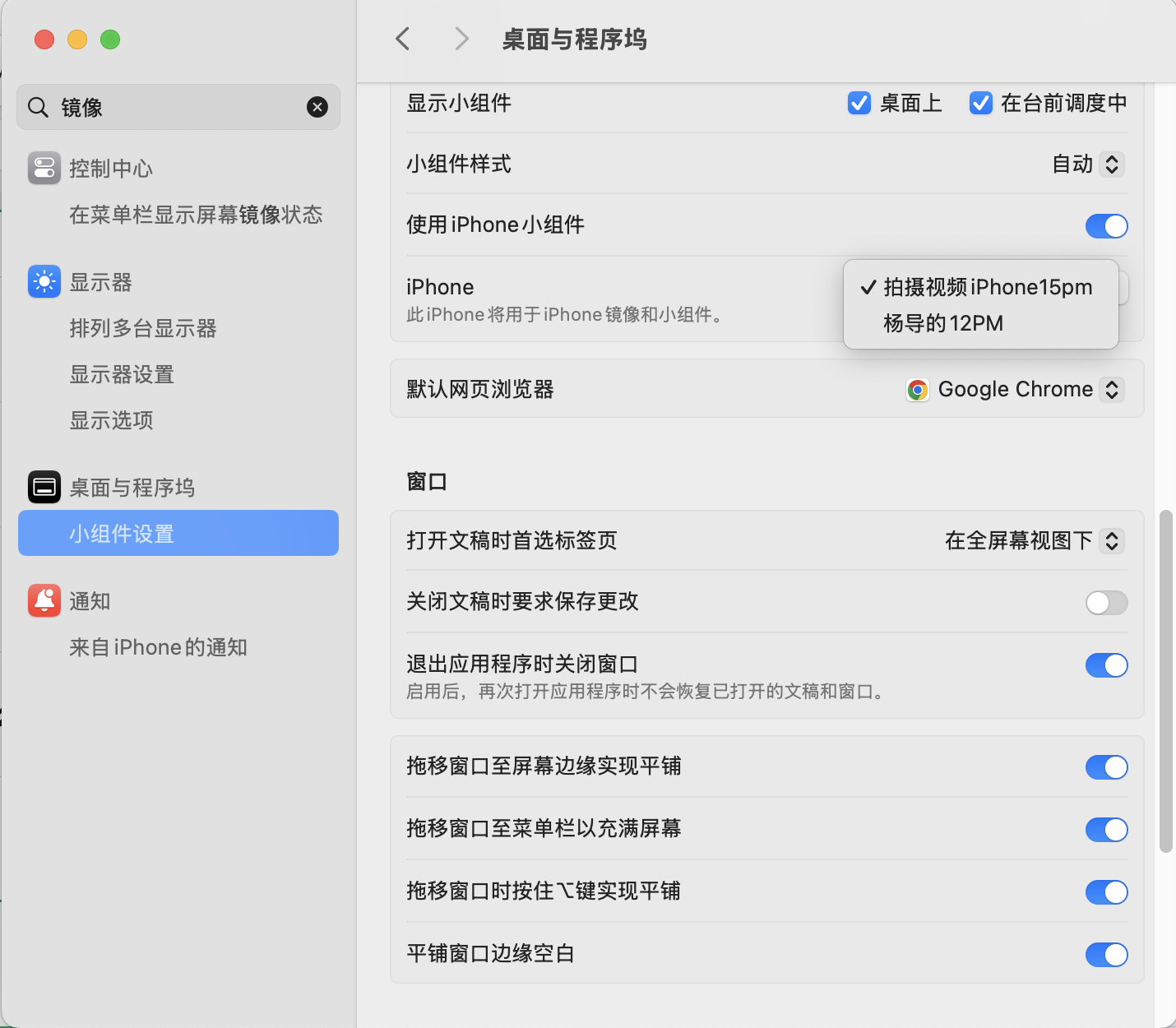Open 显示器 in the sidebar
Screen dimensions: 1176x1028
[x=178, y=281]
